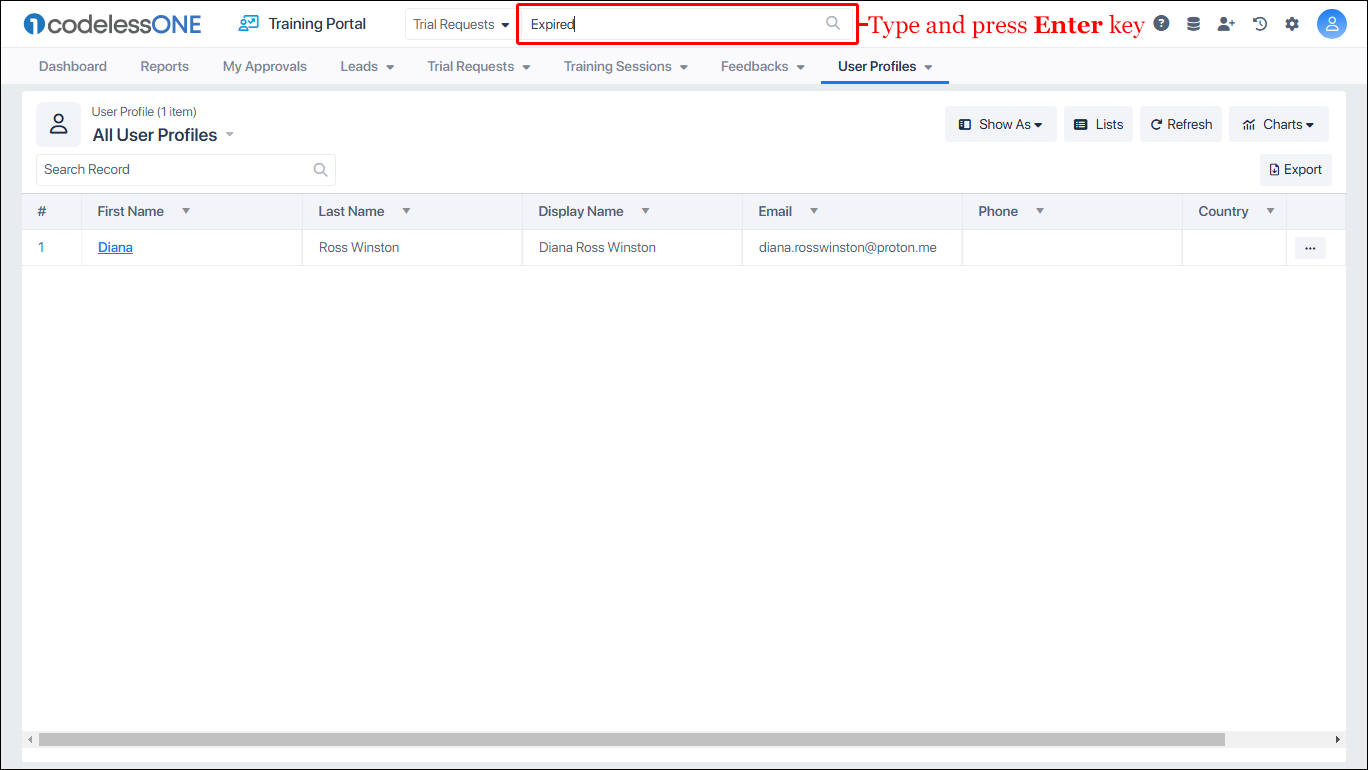Expand the All User Profiles view dropdown
1368x770 pixels.
click(x=230, y=135)
